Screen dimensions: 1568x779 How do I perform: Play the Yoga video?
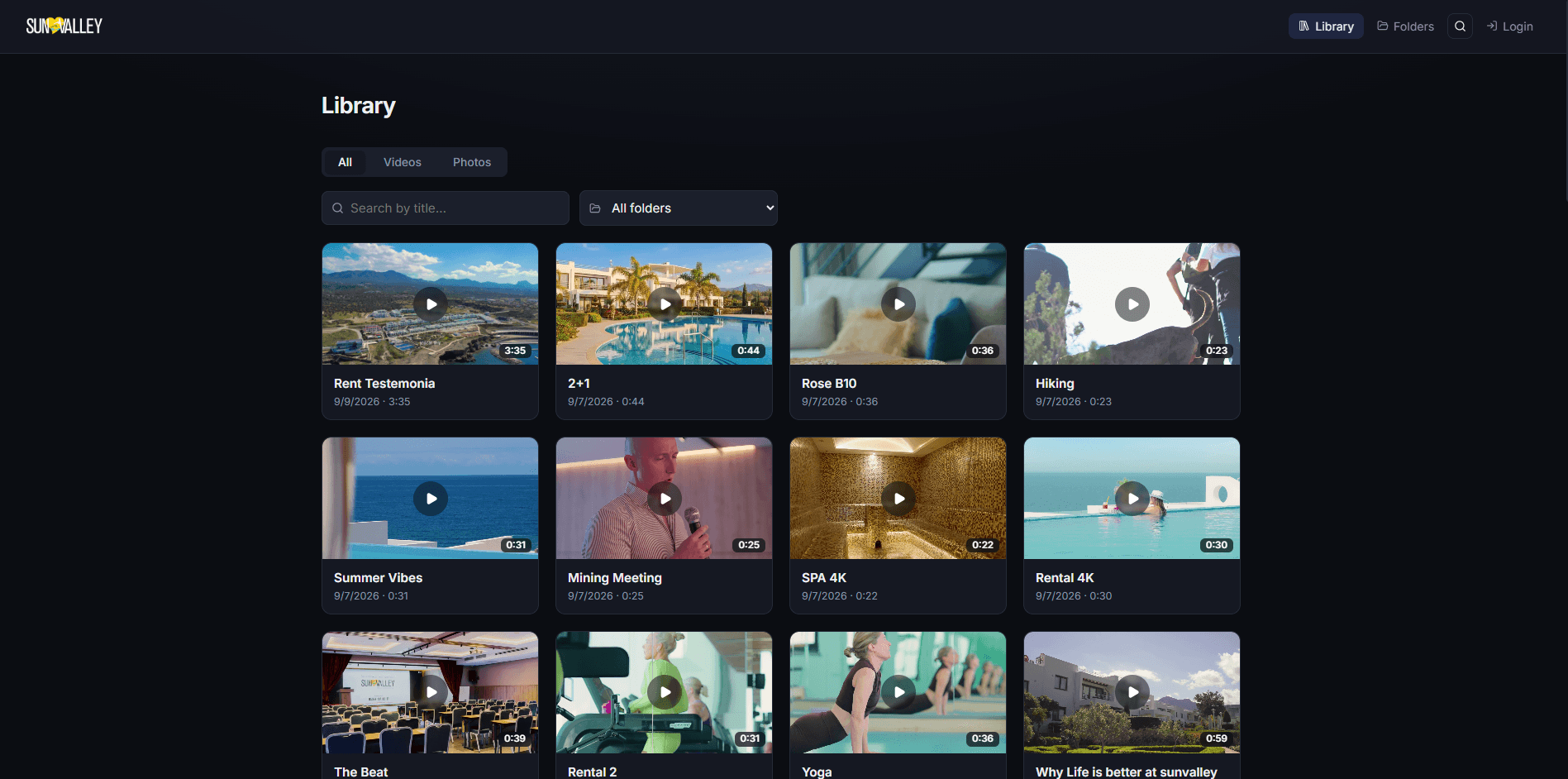[898, 692]
